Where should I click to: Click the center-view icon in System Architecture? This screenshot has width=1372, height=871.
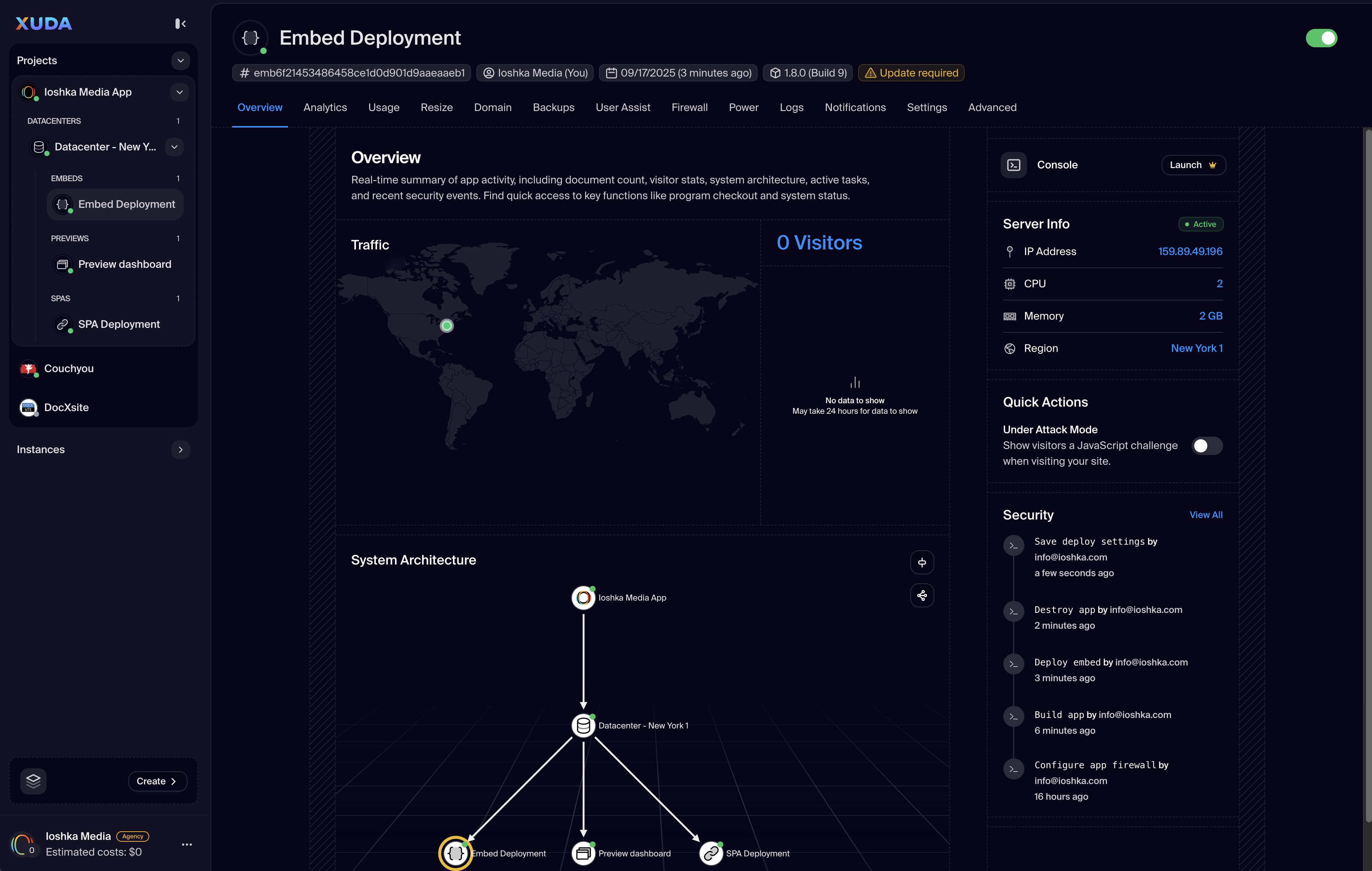click(x=922, y=562)
